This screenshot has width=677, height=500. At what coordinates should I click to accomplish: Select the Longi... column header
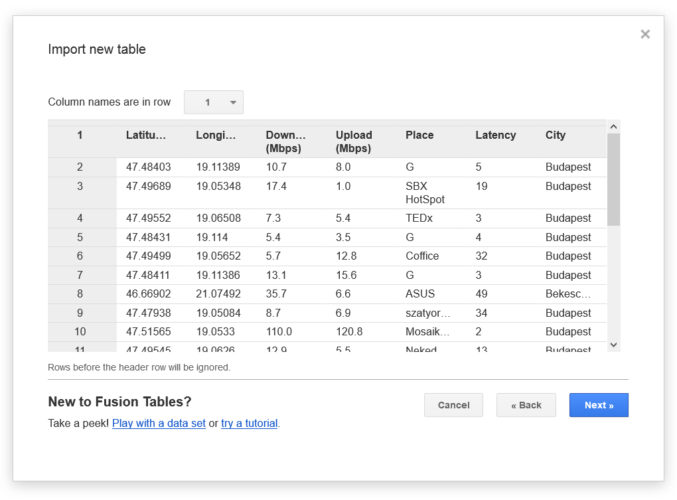click(215, 135)
